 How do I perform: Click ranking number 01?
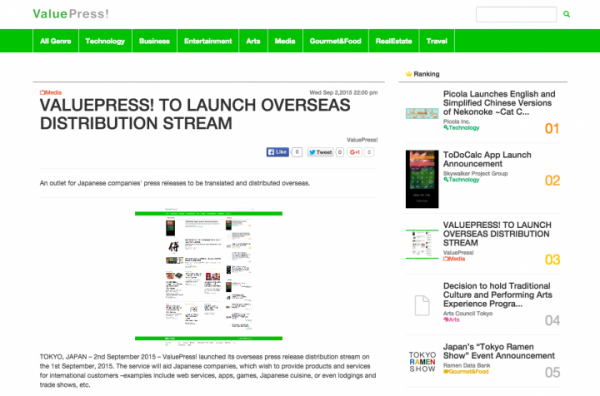552,129
